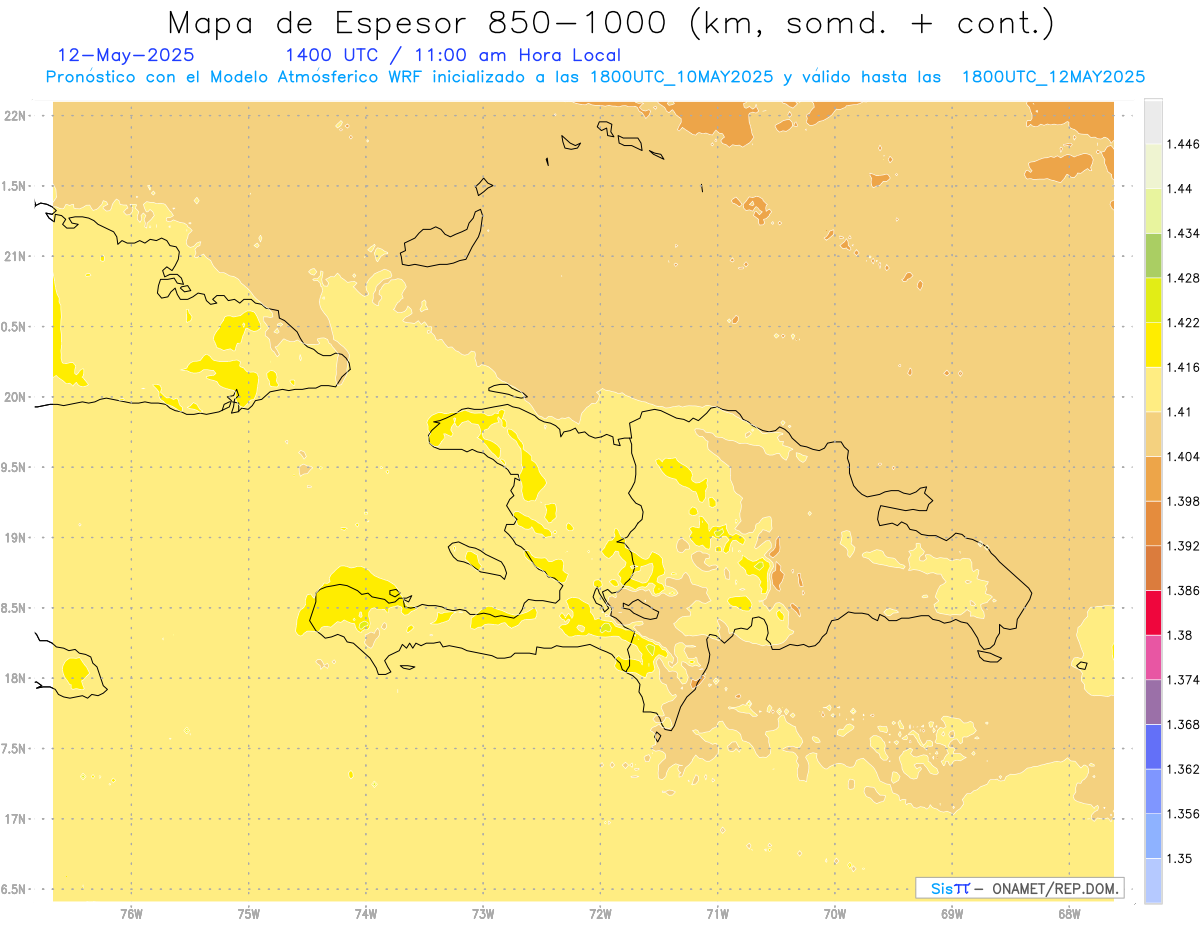Click the colorbar value '1.404'

pos(1183,456)
